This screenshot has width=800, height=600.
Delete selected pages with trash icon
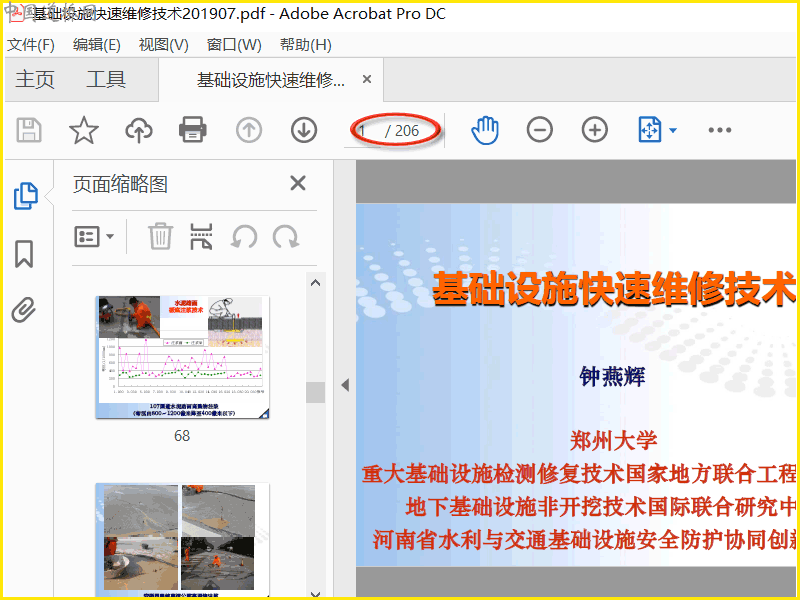[161, 236]
